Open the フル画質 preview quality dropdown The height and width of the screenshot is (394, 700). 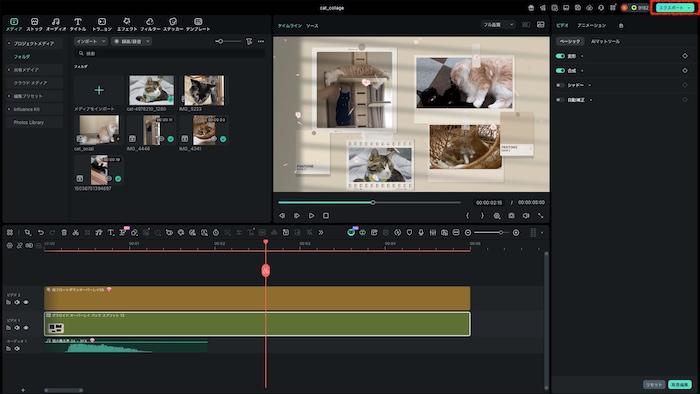(498, 25)
